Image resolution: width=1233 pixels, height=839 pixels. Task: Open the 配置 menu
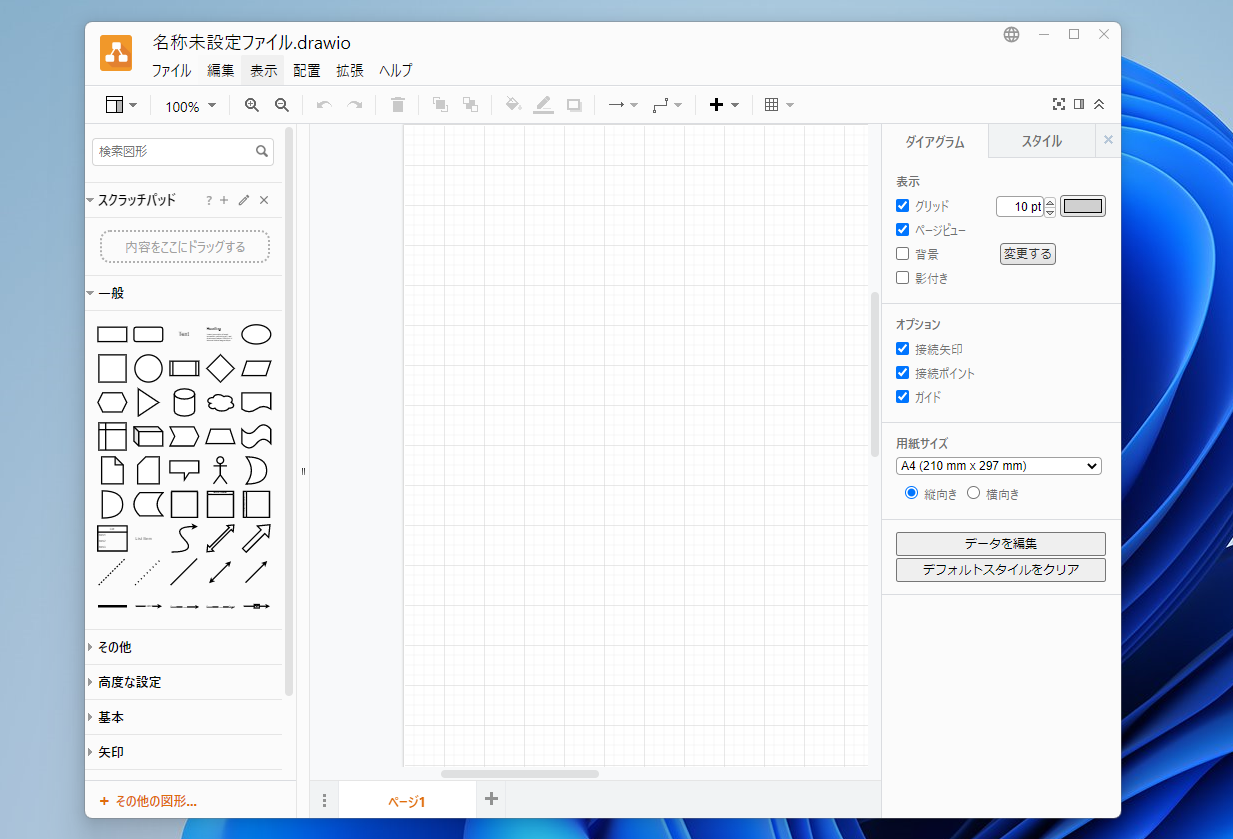tap(307, 71)
